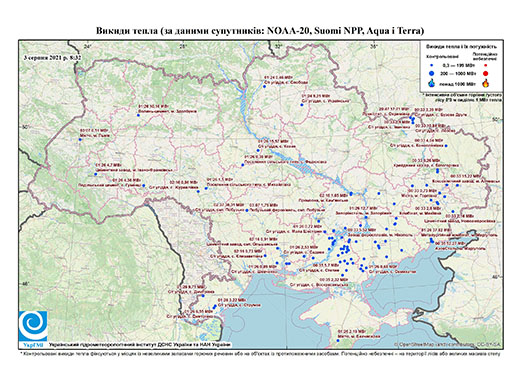Click the small red dot legend symbol
Viewport: 520px width, 368px height.
click(x=486, y=66)
